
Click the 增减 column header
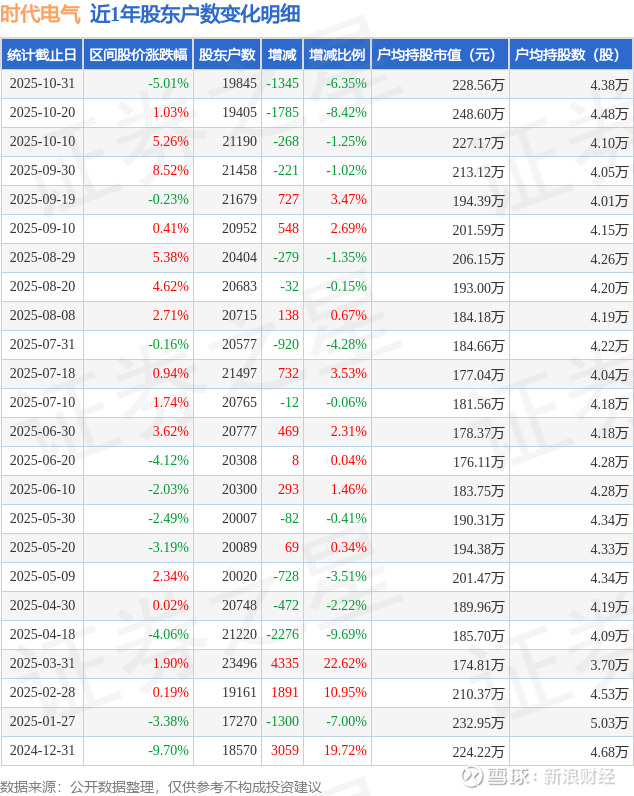[283, 55]
